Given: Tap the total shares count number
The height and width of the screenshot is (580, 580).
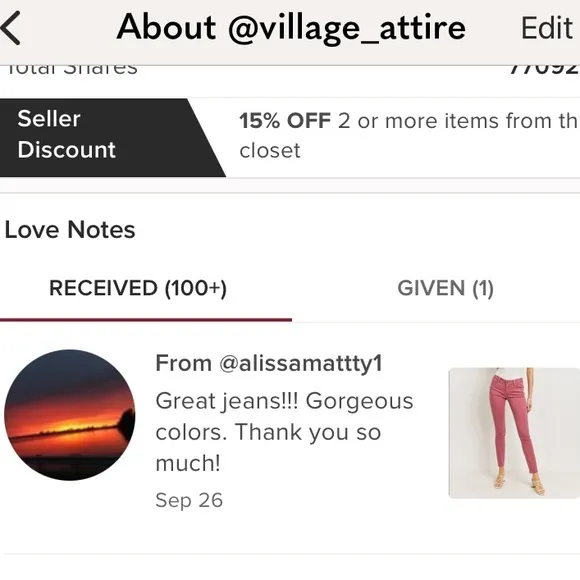Looking at the screenshot, I should [x=544, y=70].
